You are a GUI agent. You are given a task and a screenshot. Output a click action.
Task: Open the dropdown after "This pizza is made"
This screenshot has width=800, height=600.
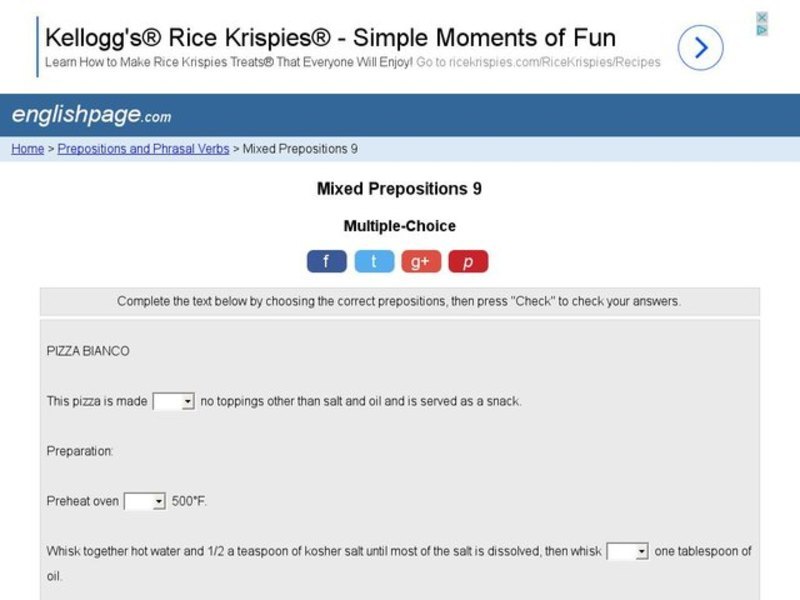[173, 401]
